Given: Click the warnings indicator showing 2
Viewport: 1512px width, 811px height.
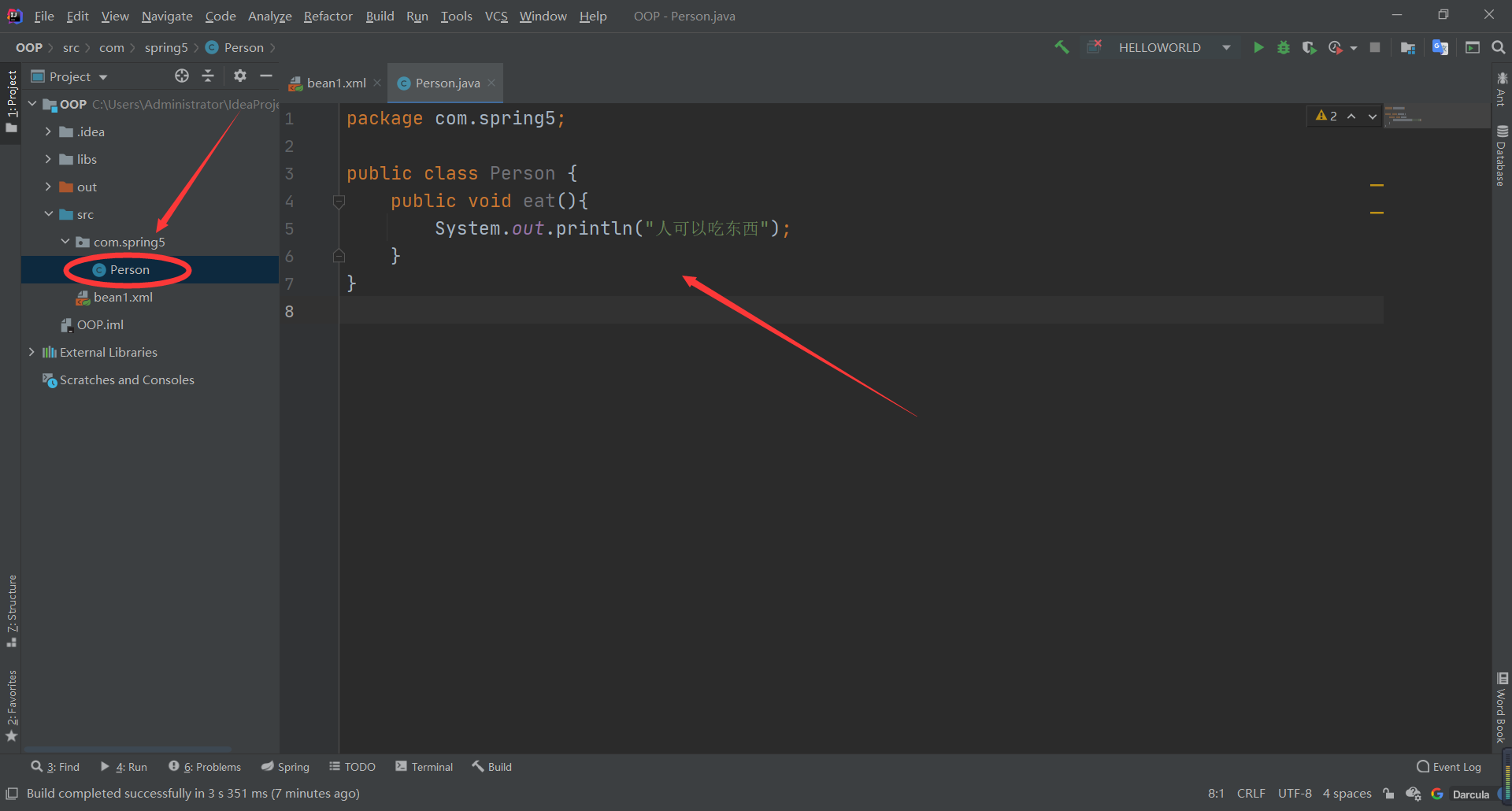Looking at the screenshot, I should (1326, 116).
